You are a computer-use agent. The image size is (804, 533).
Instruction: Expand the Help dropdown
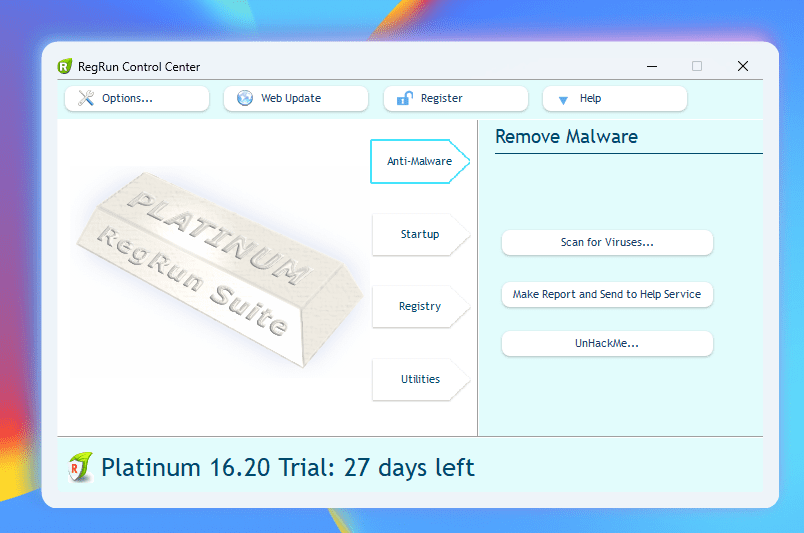pos(615,98)
